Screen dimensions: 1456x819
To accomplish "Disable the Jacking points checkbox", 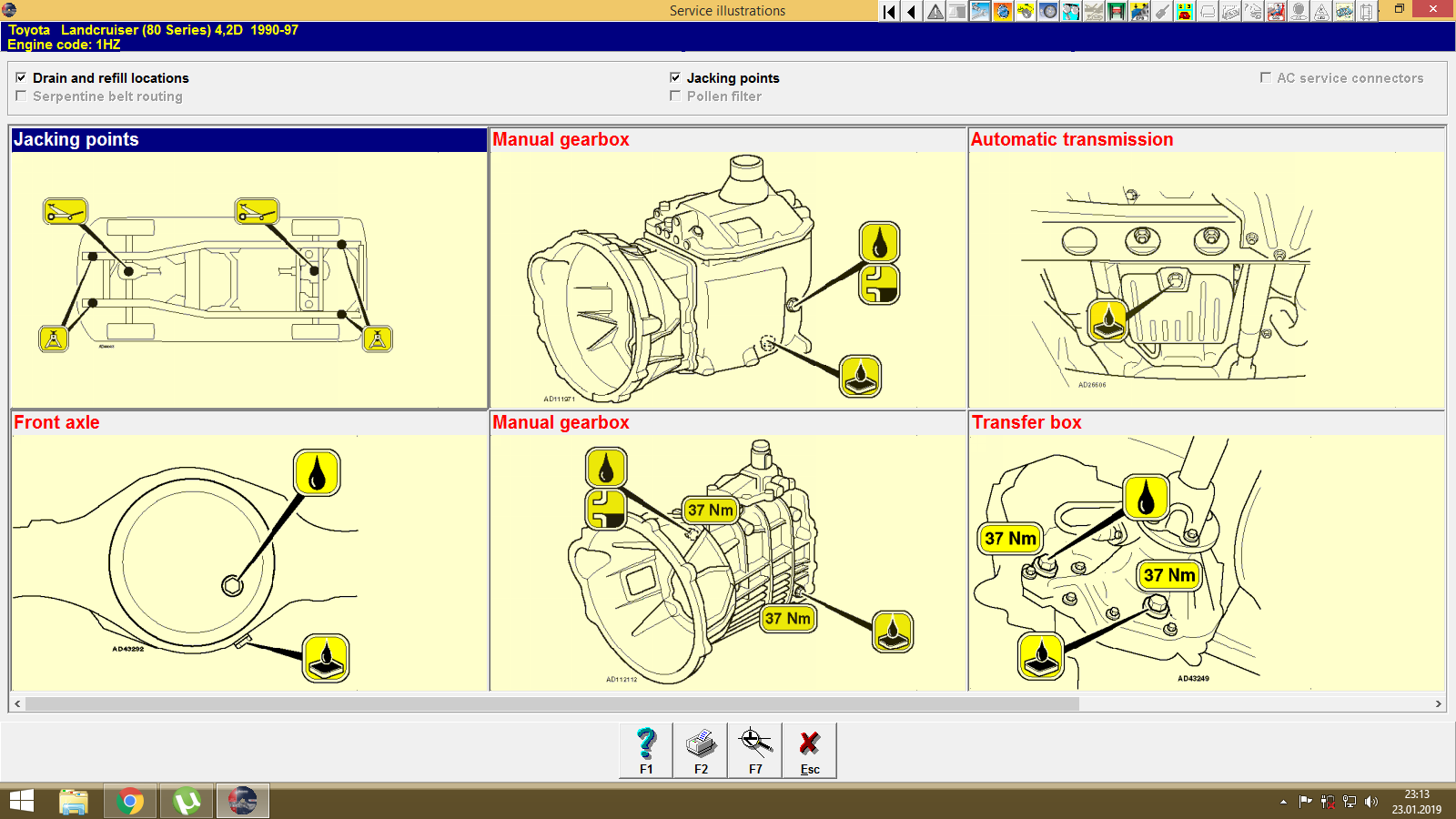I will click(x=675, y=78).
